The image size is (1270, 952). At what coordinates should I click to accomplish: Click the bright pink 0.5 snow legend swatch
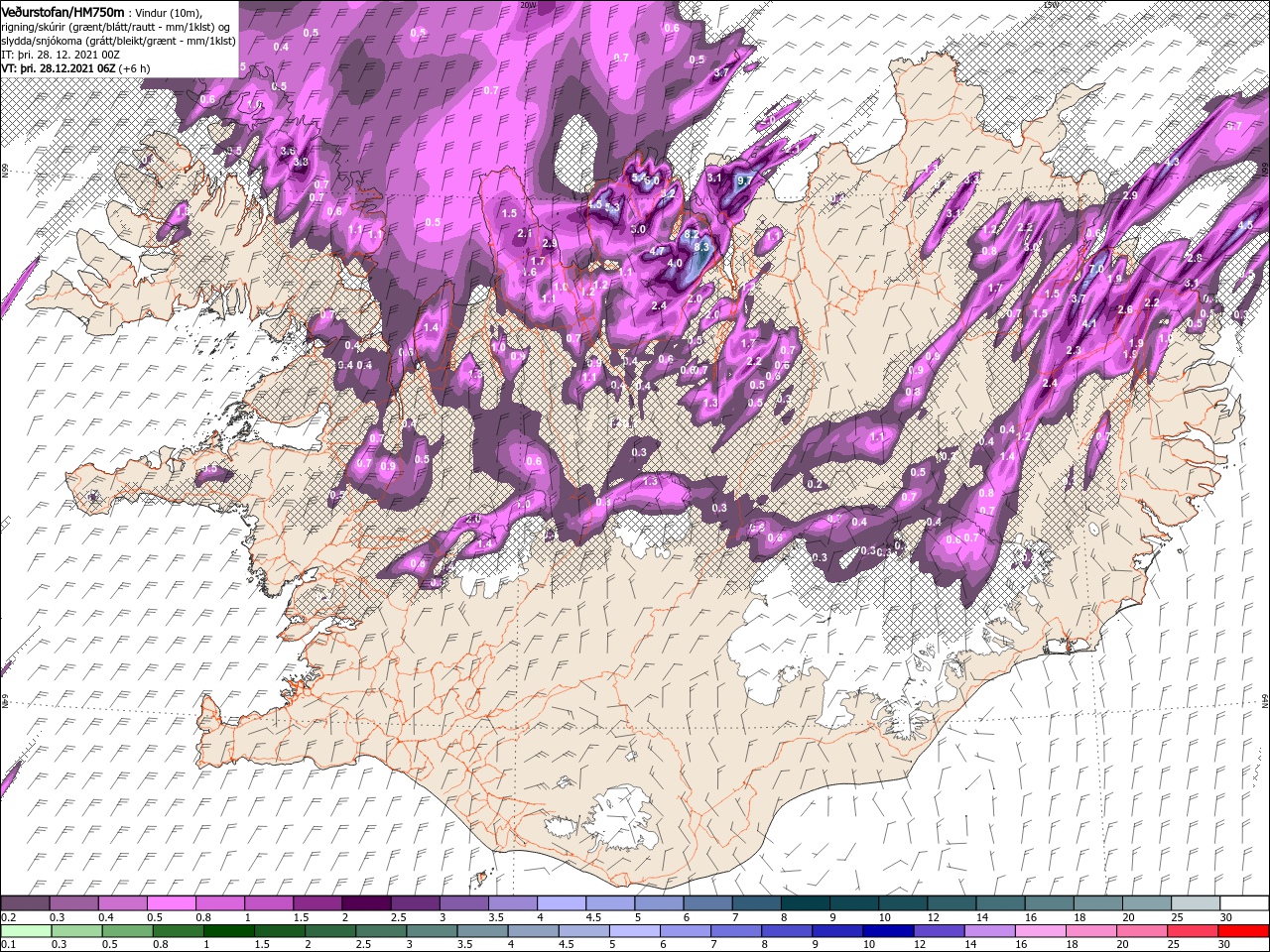tap(171, 903)
